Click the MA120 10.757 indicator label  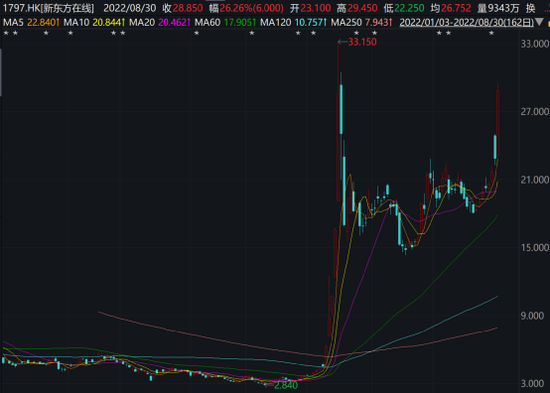[294, 22]
